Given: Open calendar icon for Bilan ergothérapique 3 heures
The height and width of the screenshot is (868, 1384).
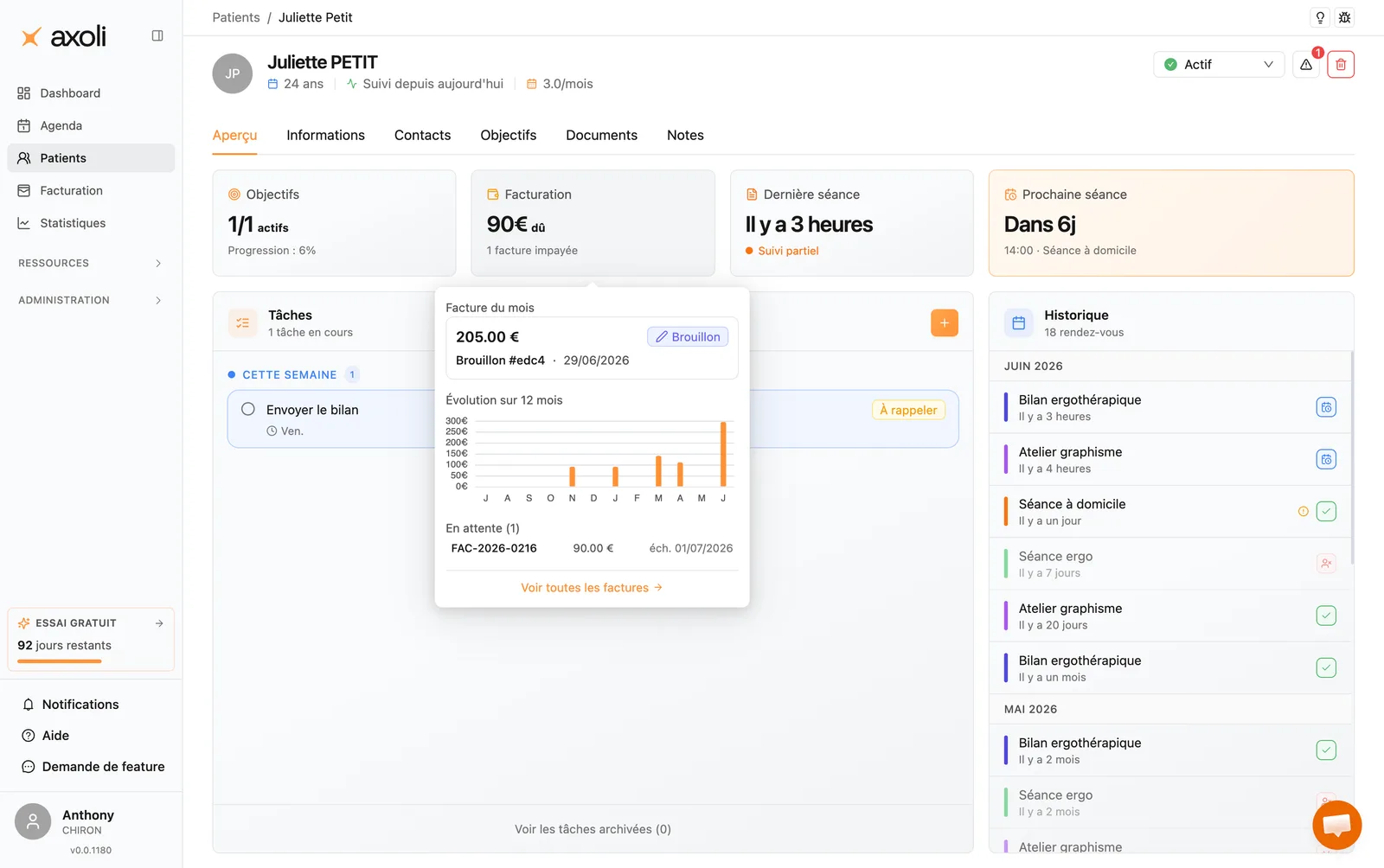Looking at the screenshot, I should pos(1326,407).
